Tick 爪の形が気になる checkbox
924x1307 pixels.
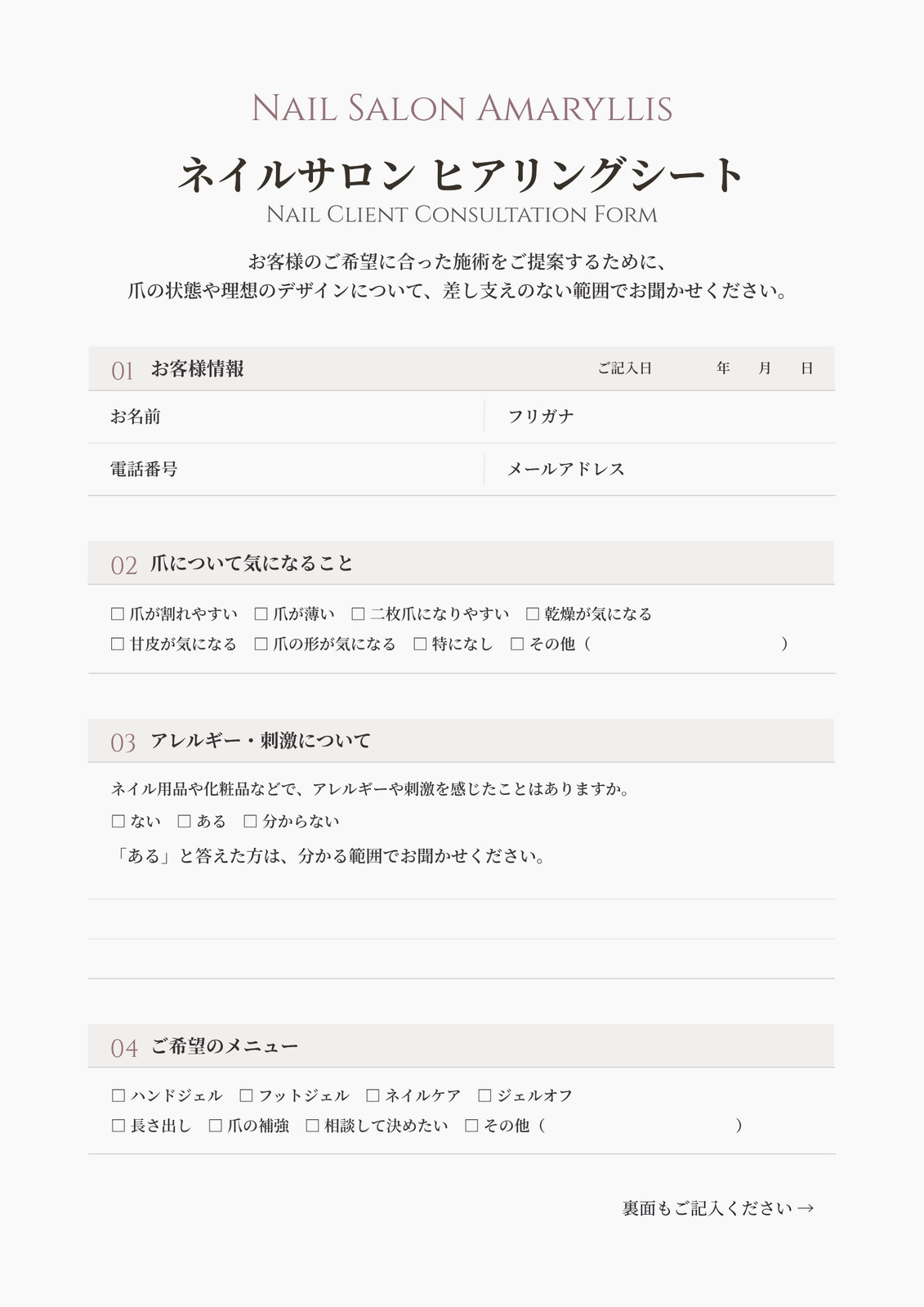261,644
